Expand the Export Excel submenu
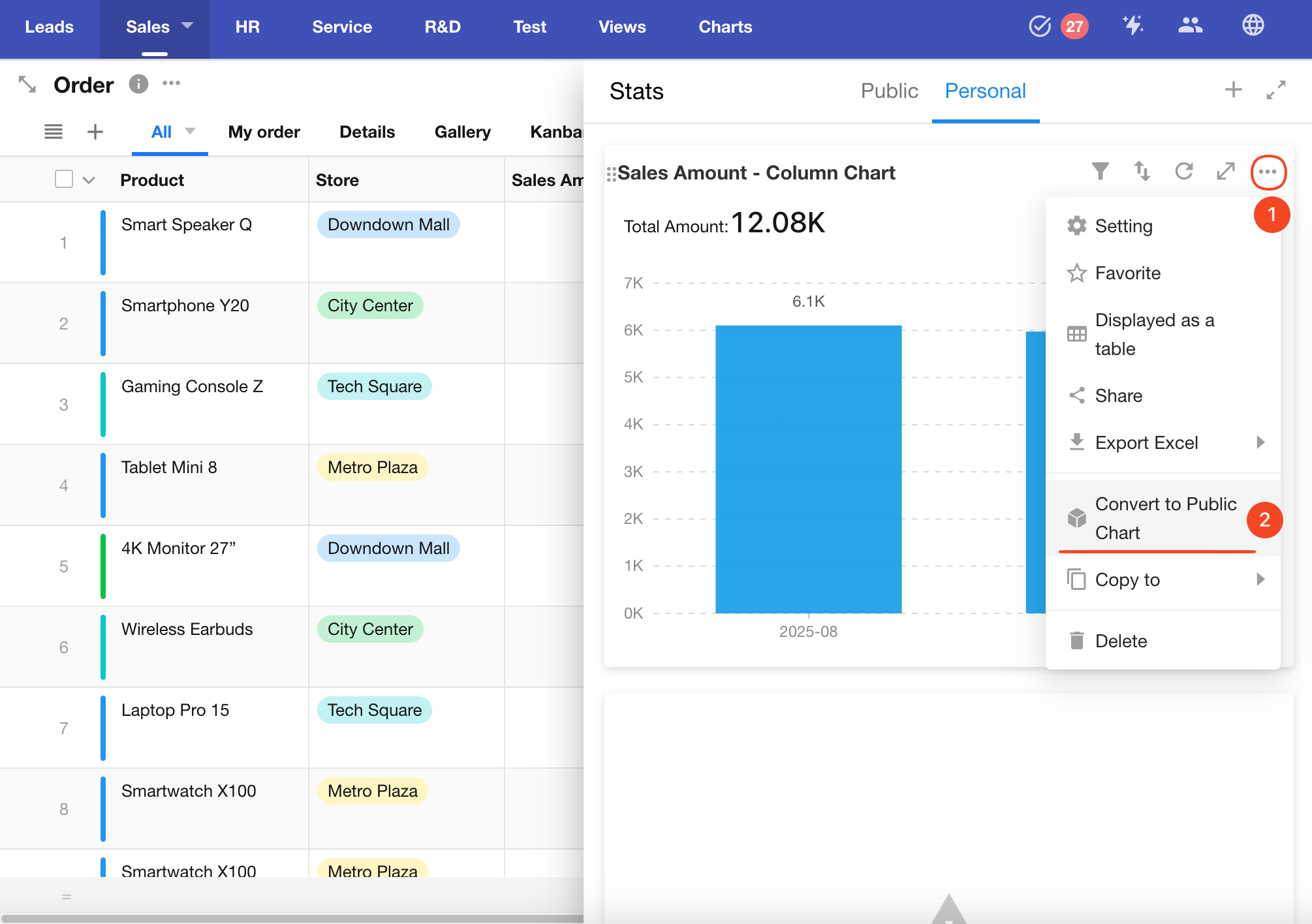The image size is (1312, 924). point(1260,442)
